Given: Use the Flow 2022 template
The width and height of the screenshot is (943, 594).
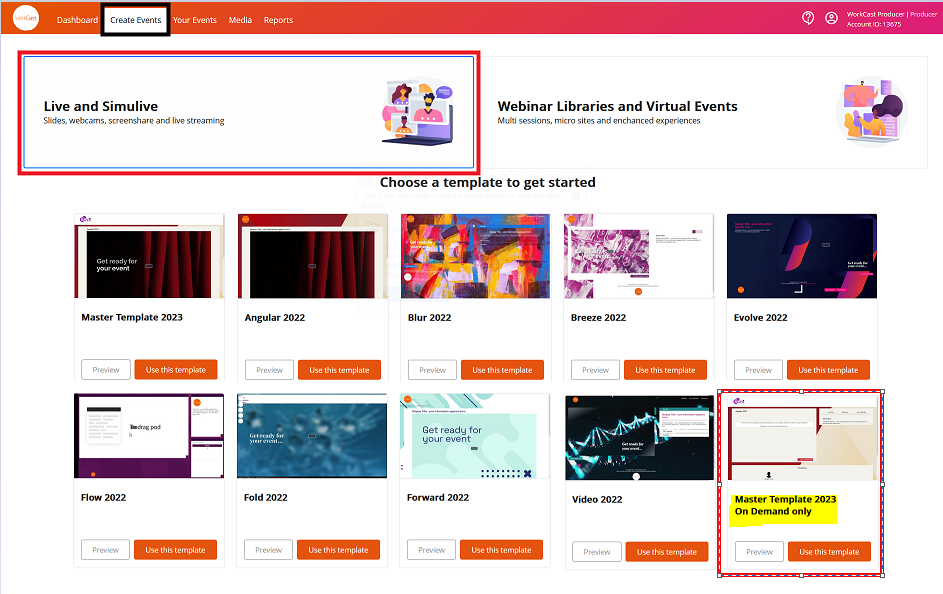Looking at the screenshot, I should pos(175,550).
